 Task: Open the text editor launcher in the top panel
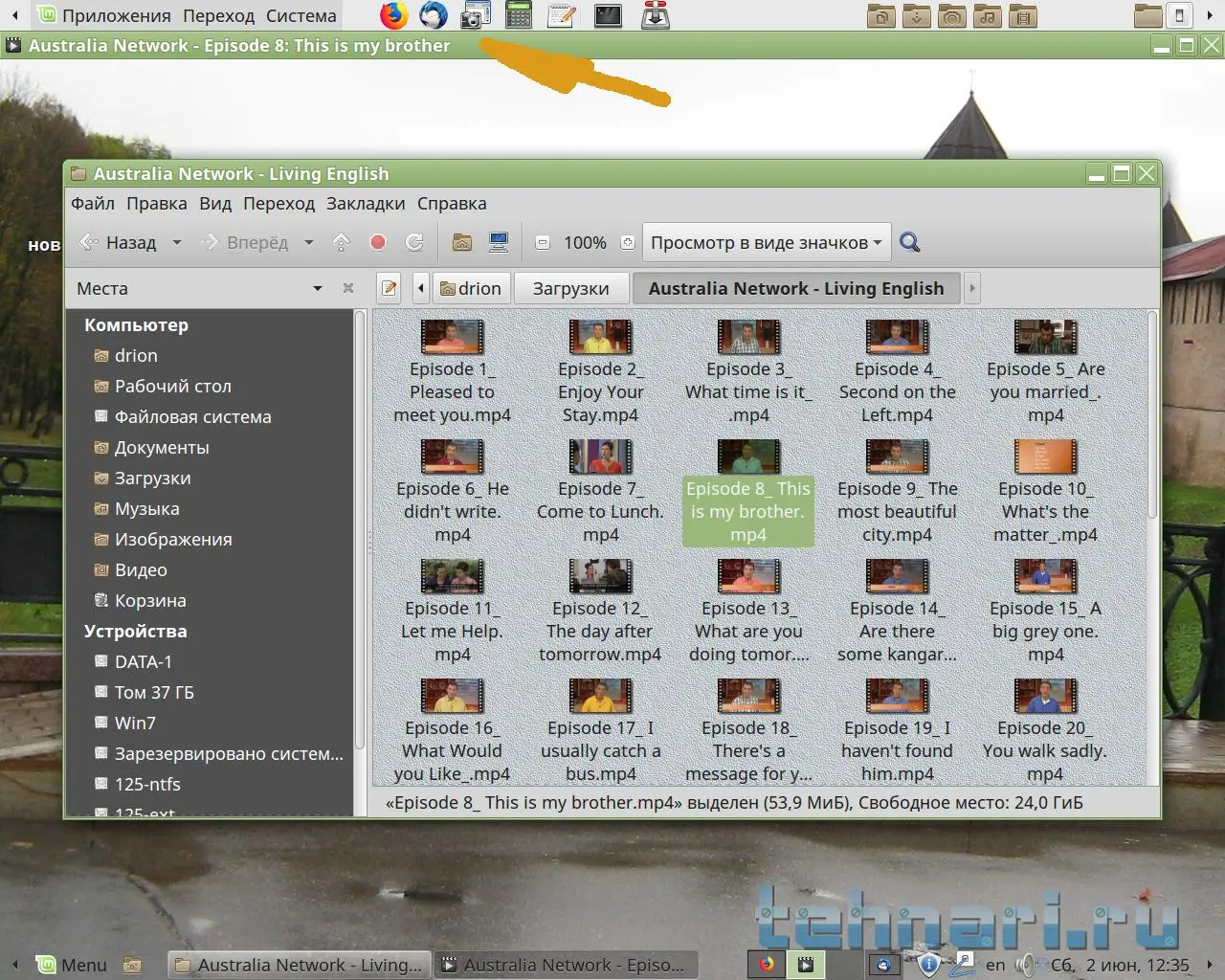pos(562,15)
